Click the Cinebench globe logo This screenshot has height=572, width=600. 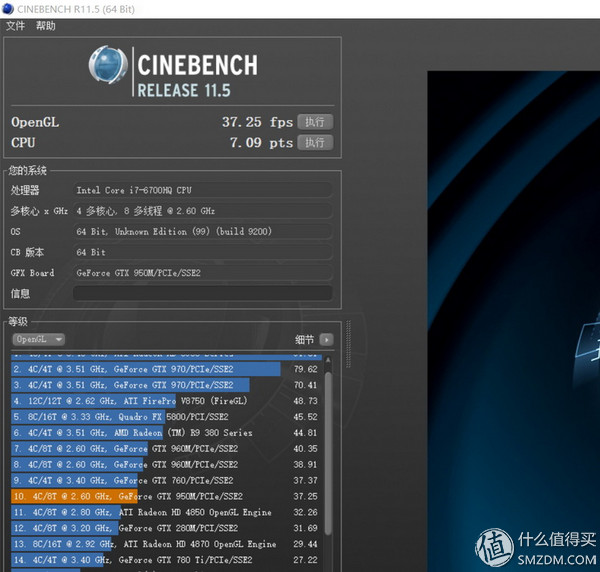(x=108, y=65)
